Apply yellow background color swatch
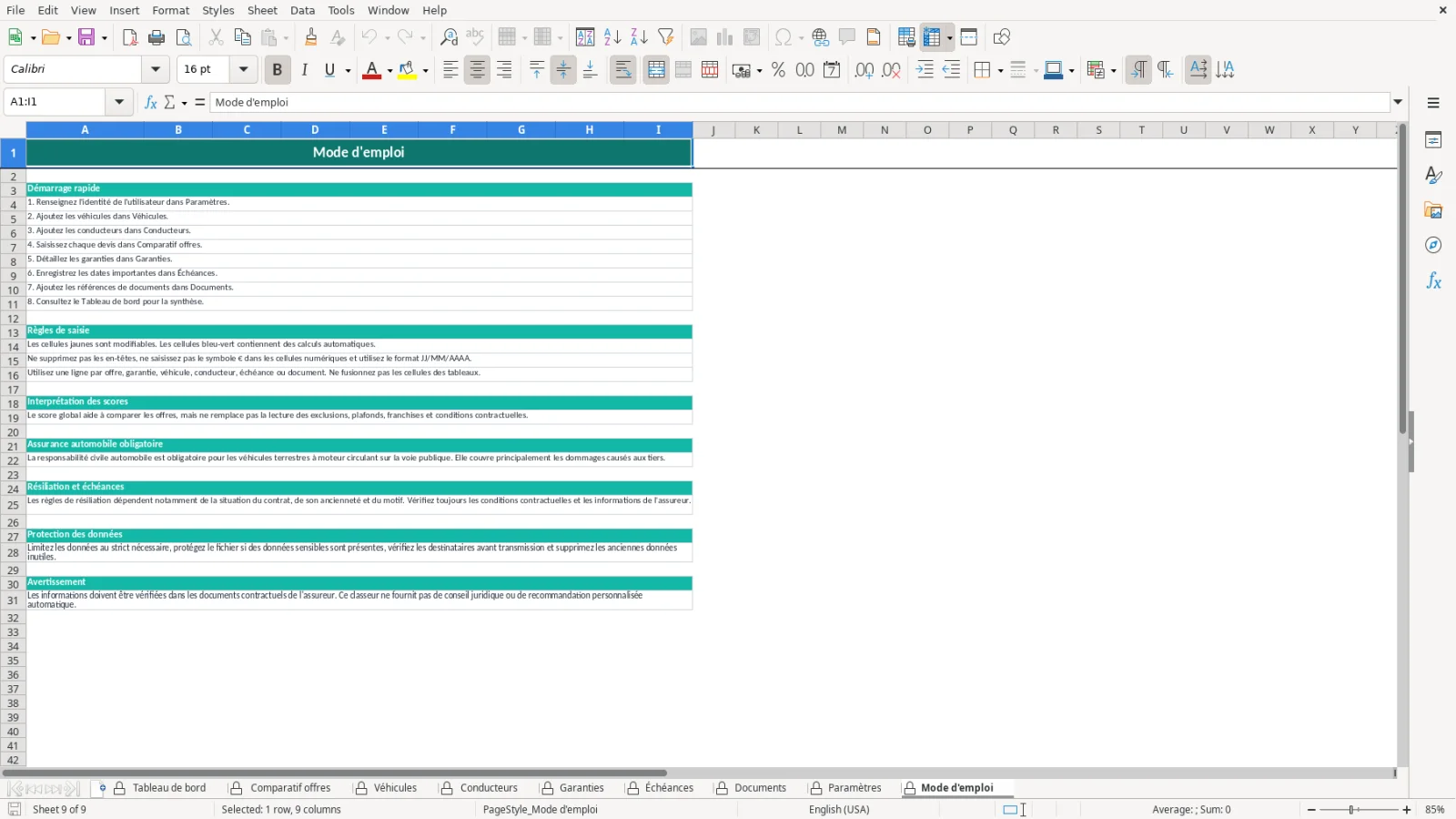Viewport: 1456px width, 819px height. tap(407, 70)
